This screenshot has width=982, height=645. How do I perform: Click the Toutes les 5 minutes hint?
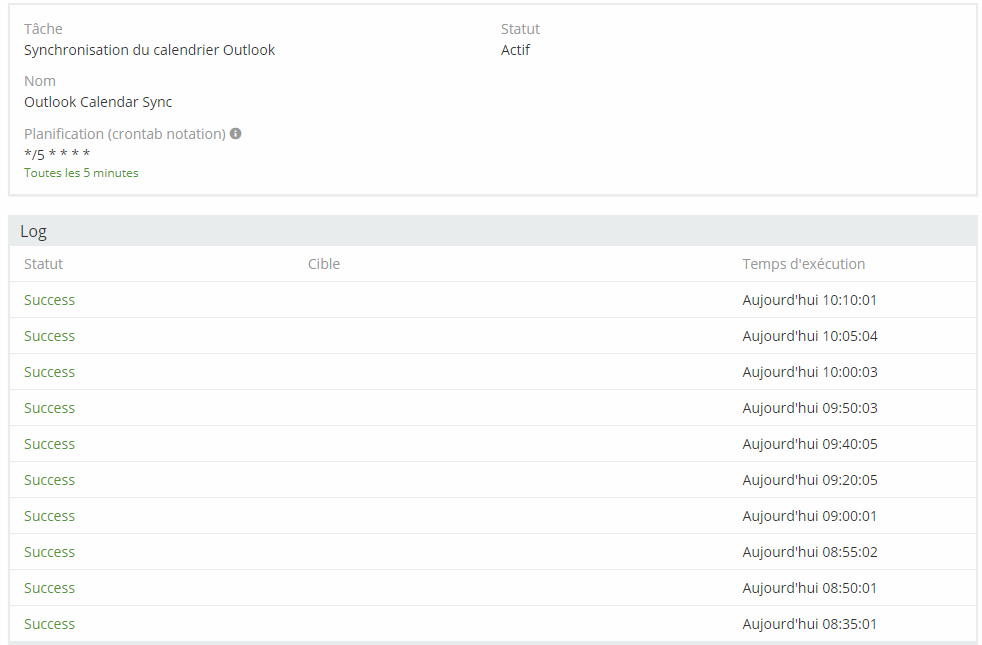click(x=81, y=173)
